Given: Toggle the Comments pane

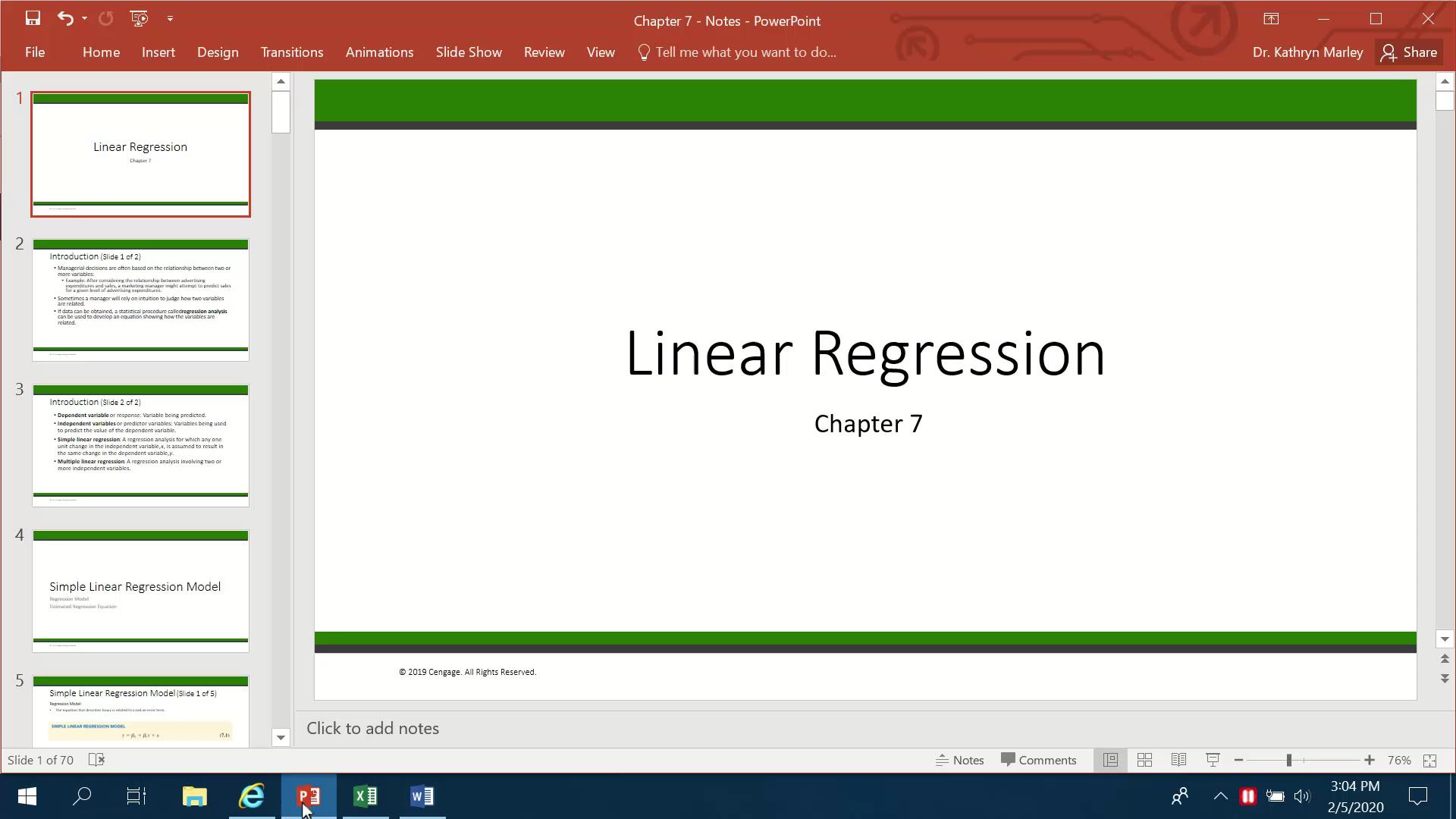Looking at the screenshot, I should coord(1039,759).
